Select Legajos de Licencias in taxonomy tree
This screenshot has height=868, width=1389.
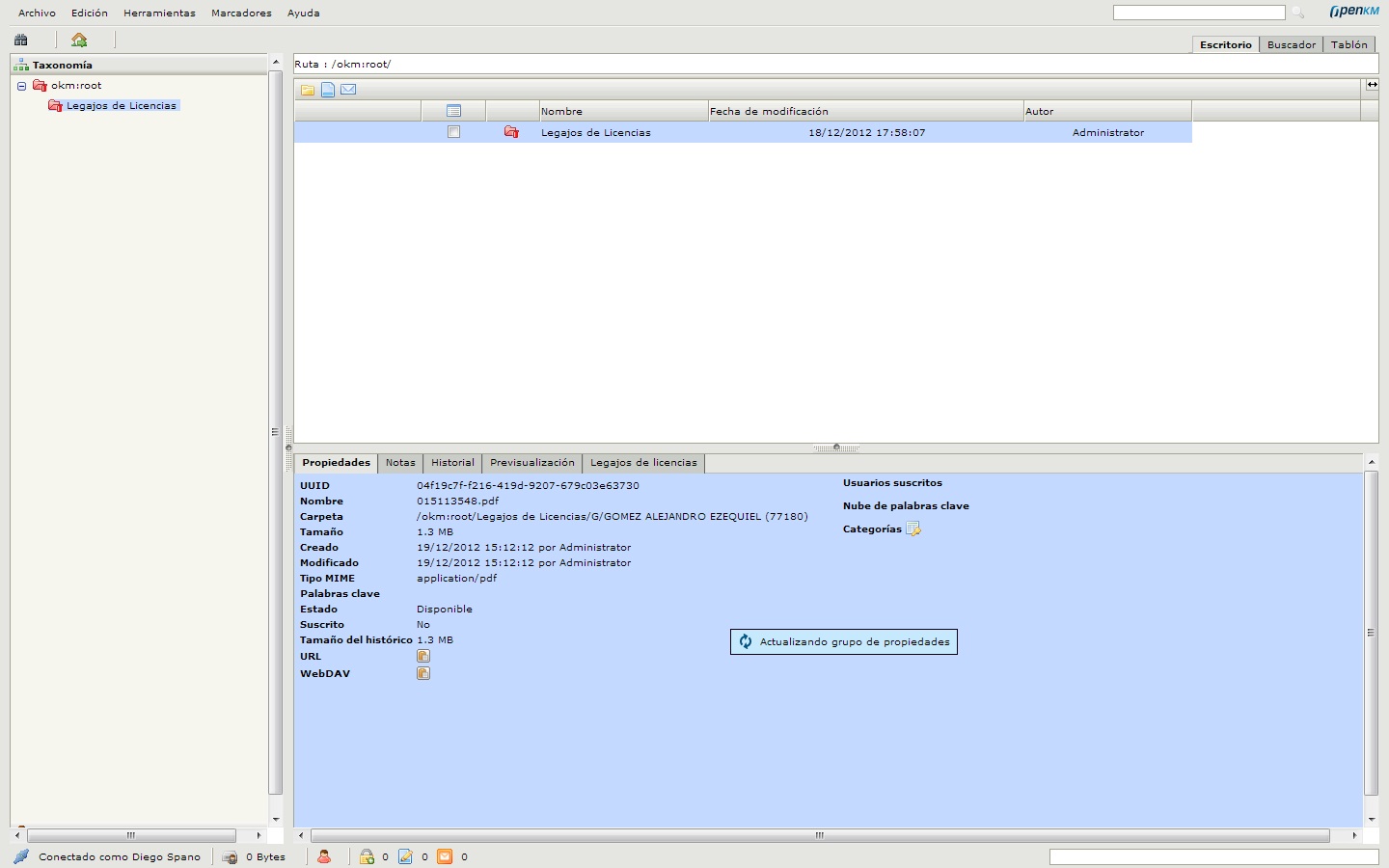tap(121, 106)
